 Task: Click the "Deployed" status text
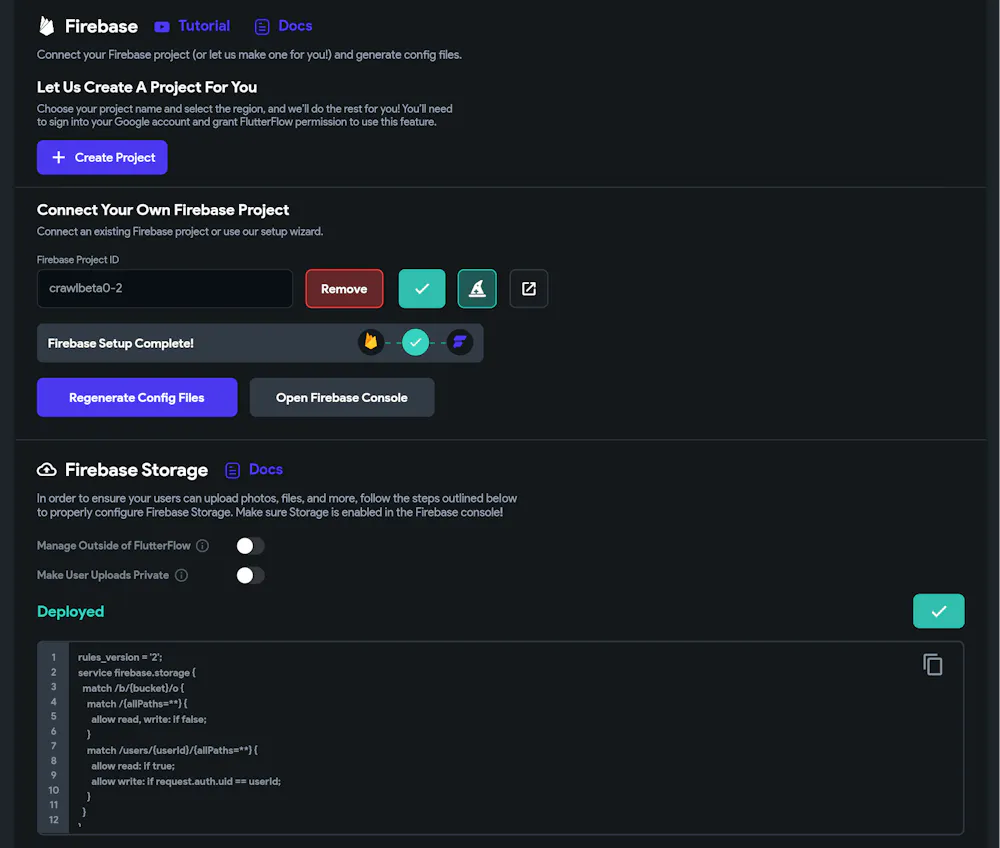[71, 611]
